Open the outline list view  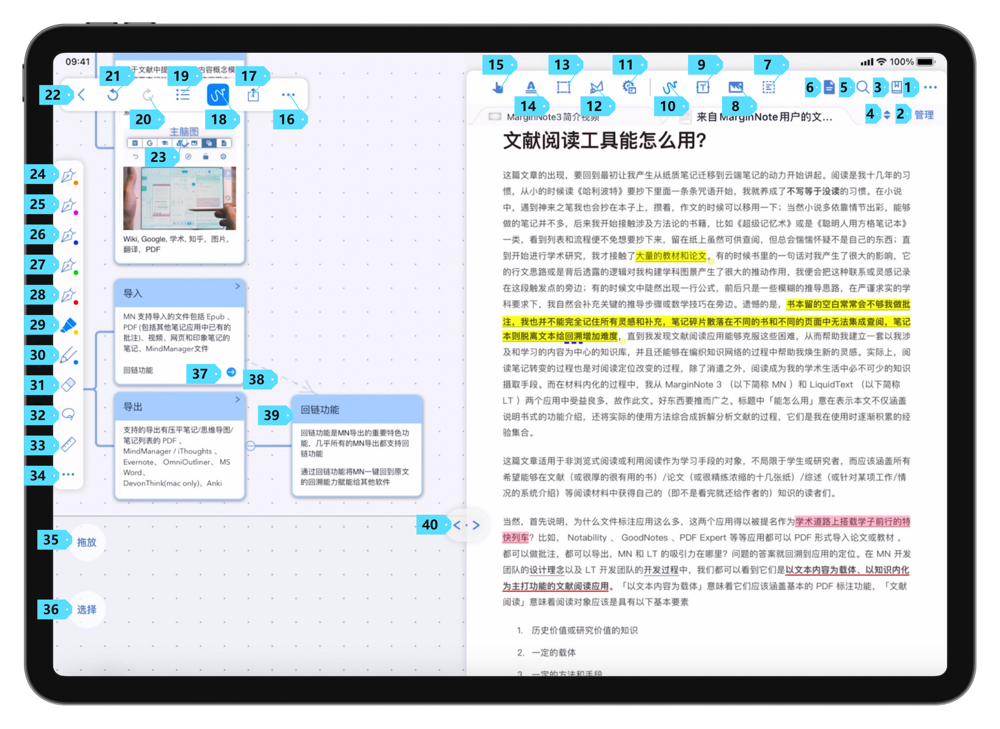click(183, 95)
